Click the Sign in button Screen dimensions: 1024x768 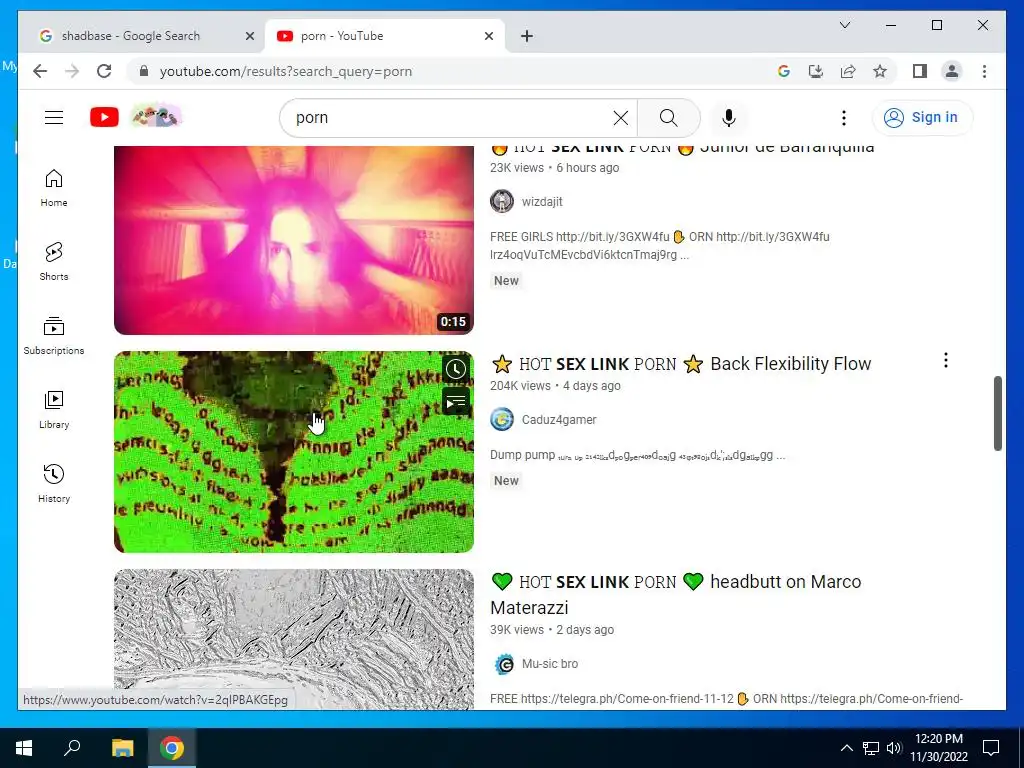coord(921,118)
